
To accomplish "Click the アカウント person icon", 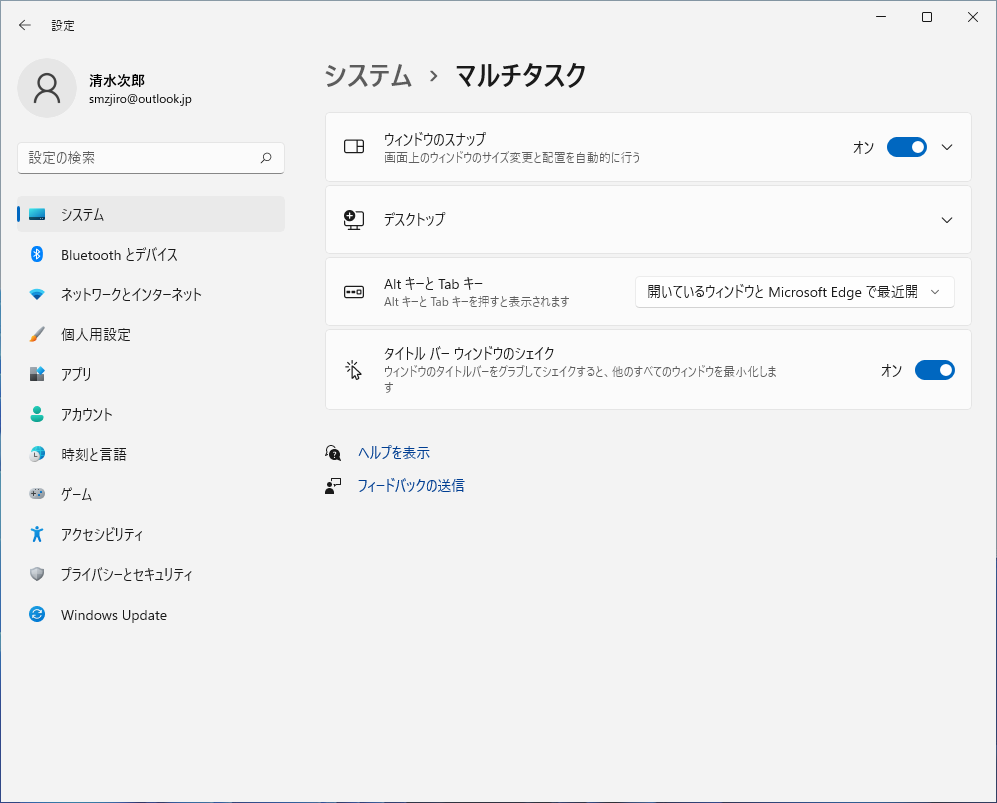I will [37, 414].
